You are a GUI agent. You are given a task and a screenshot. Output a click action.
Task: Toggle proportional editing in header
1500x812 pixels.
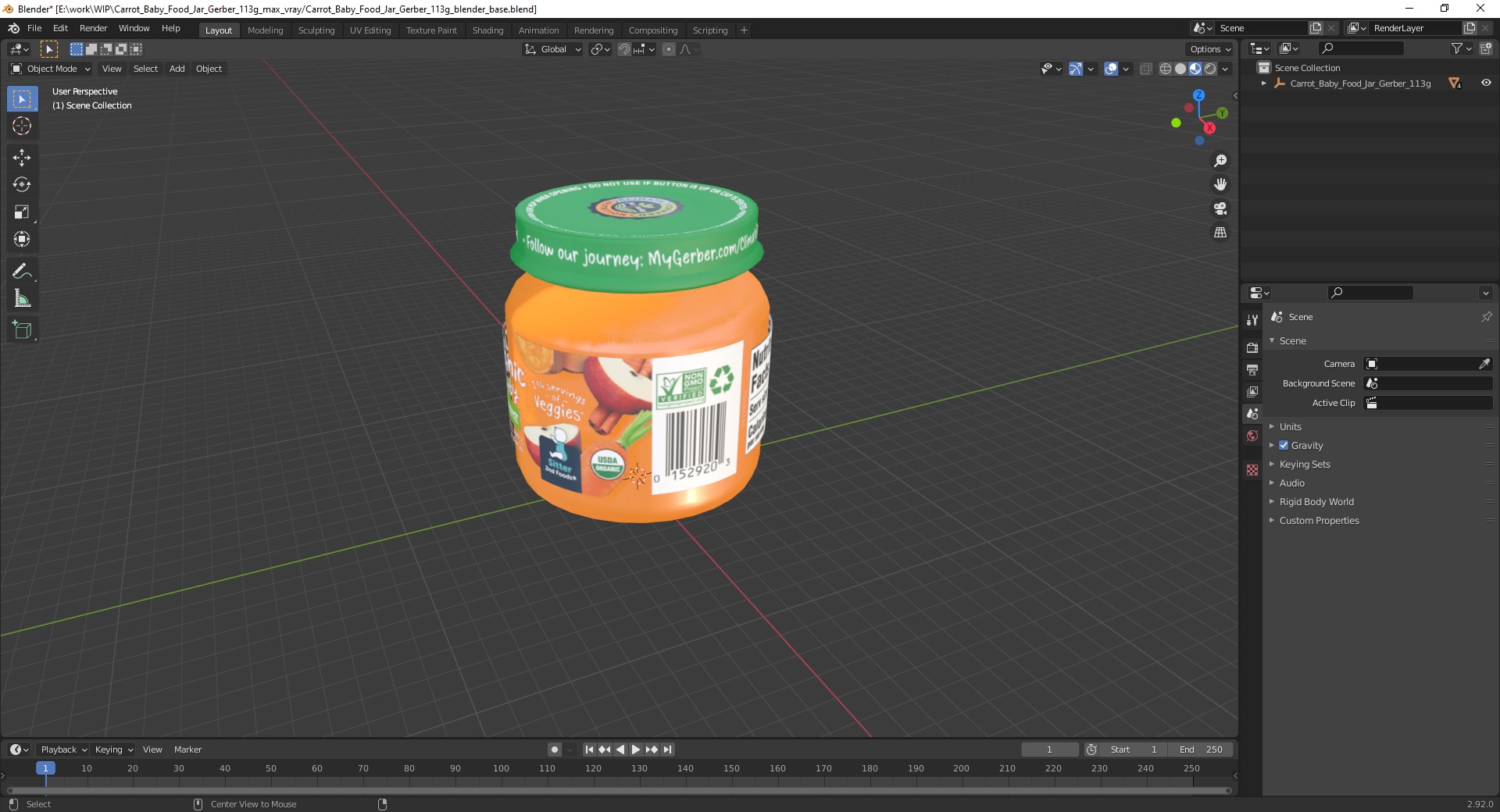[x=669, y=49]
